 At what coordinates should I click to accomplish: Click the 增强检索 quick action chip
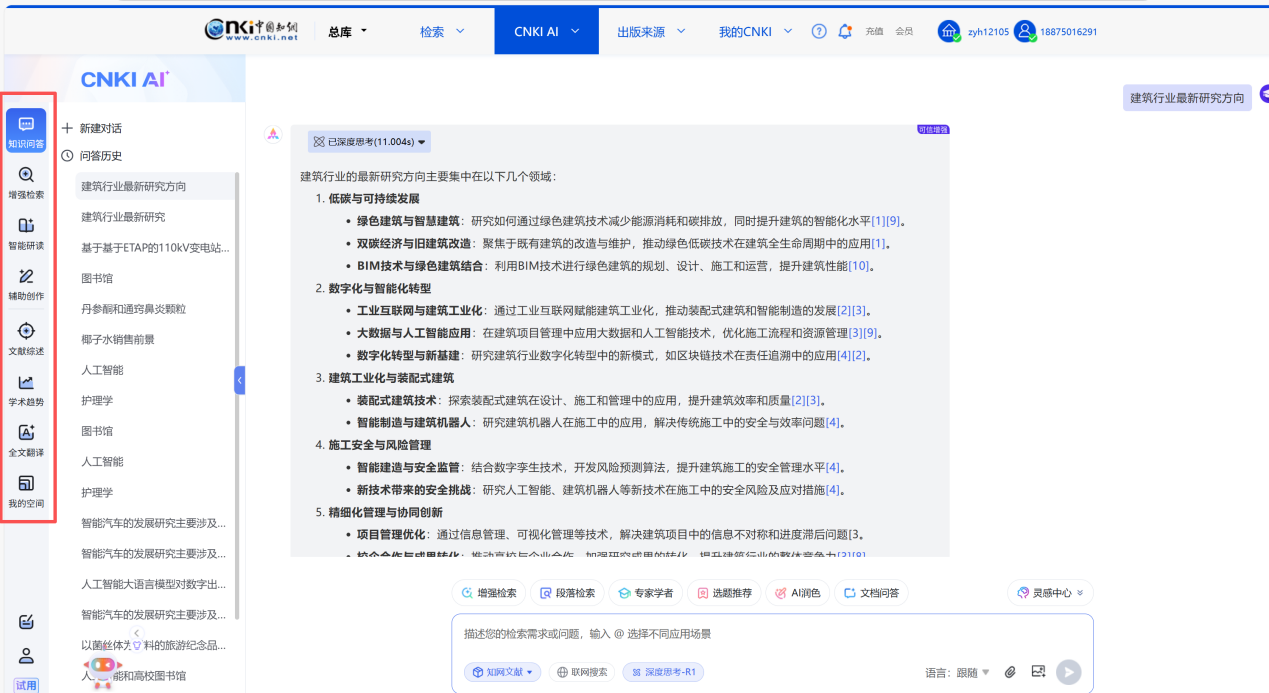489,593
